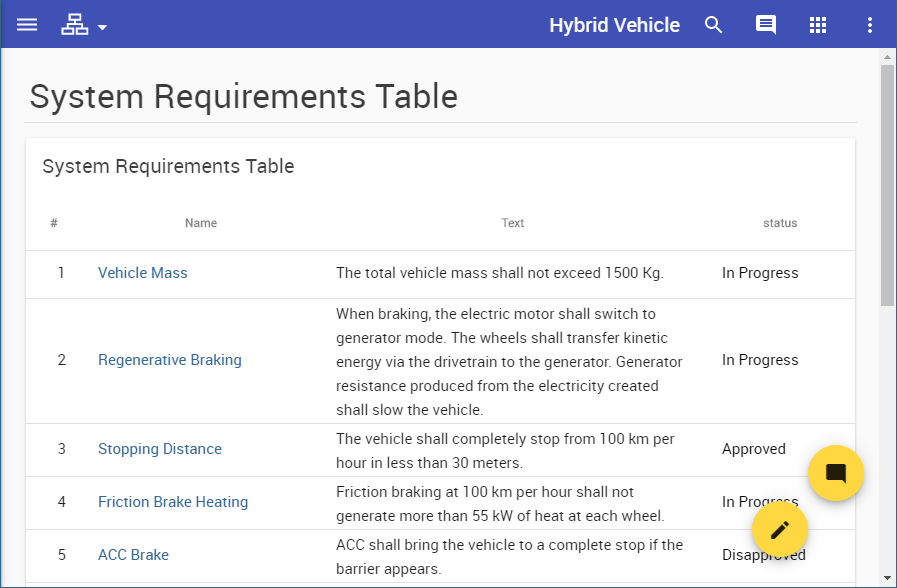897x588 pixels.
Task: Open the apps grid icon
Action: point(818,25)
